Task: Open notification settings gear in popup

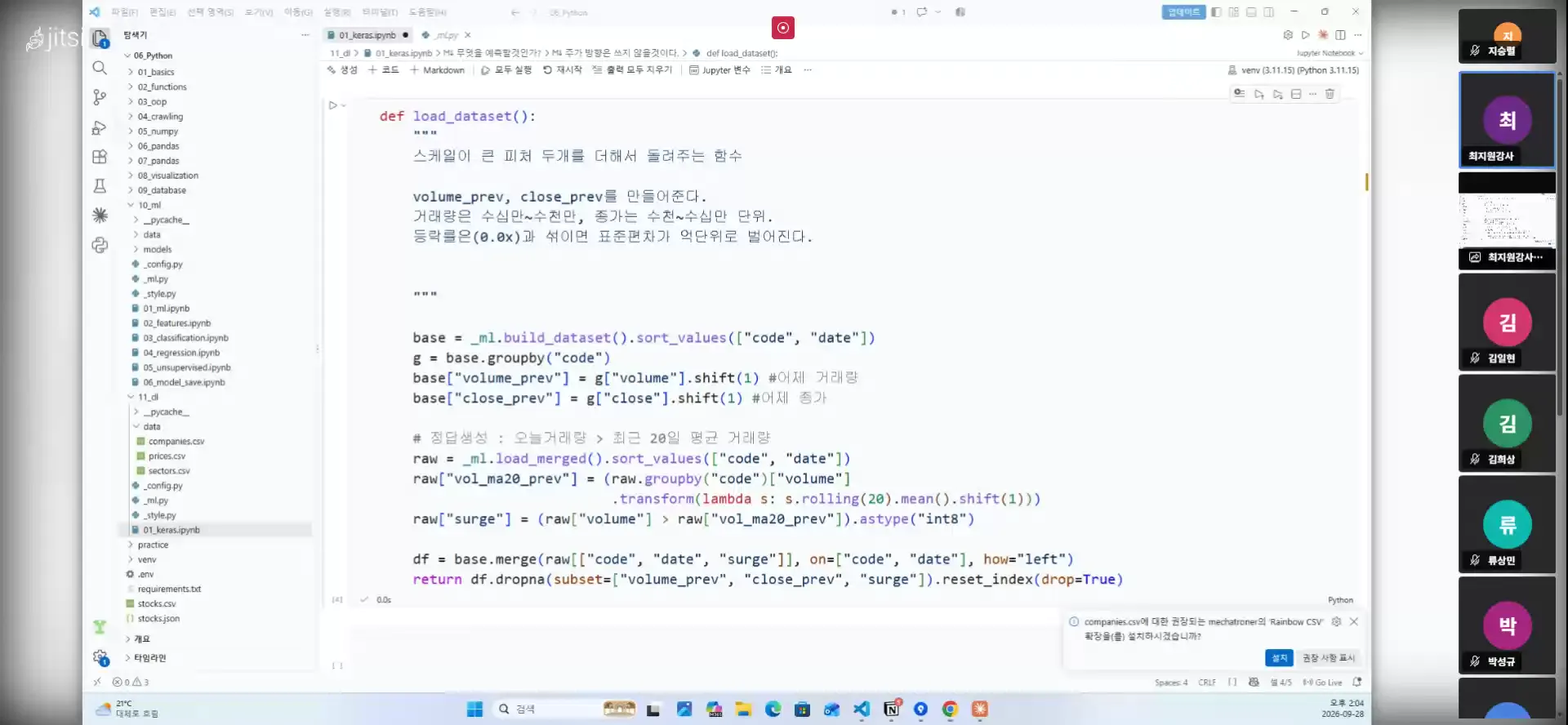Action: 1336,621
